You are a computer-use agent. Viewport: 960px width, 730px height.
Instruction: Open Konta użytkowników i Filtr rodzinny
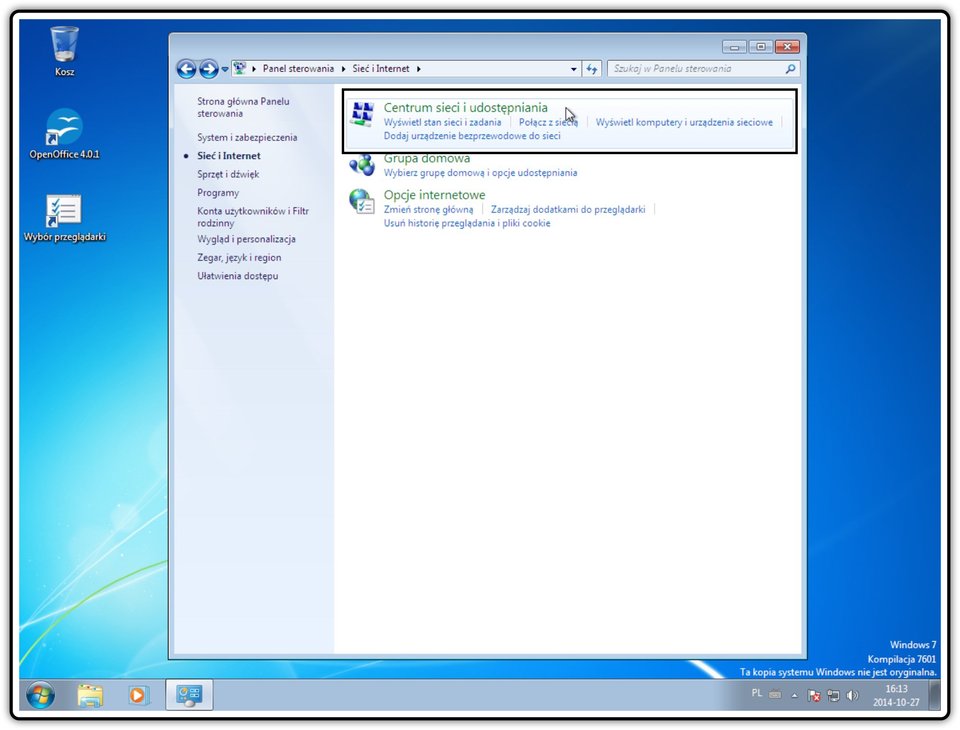coord(253,217)
